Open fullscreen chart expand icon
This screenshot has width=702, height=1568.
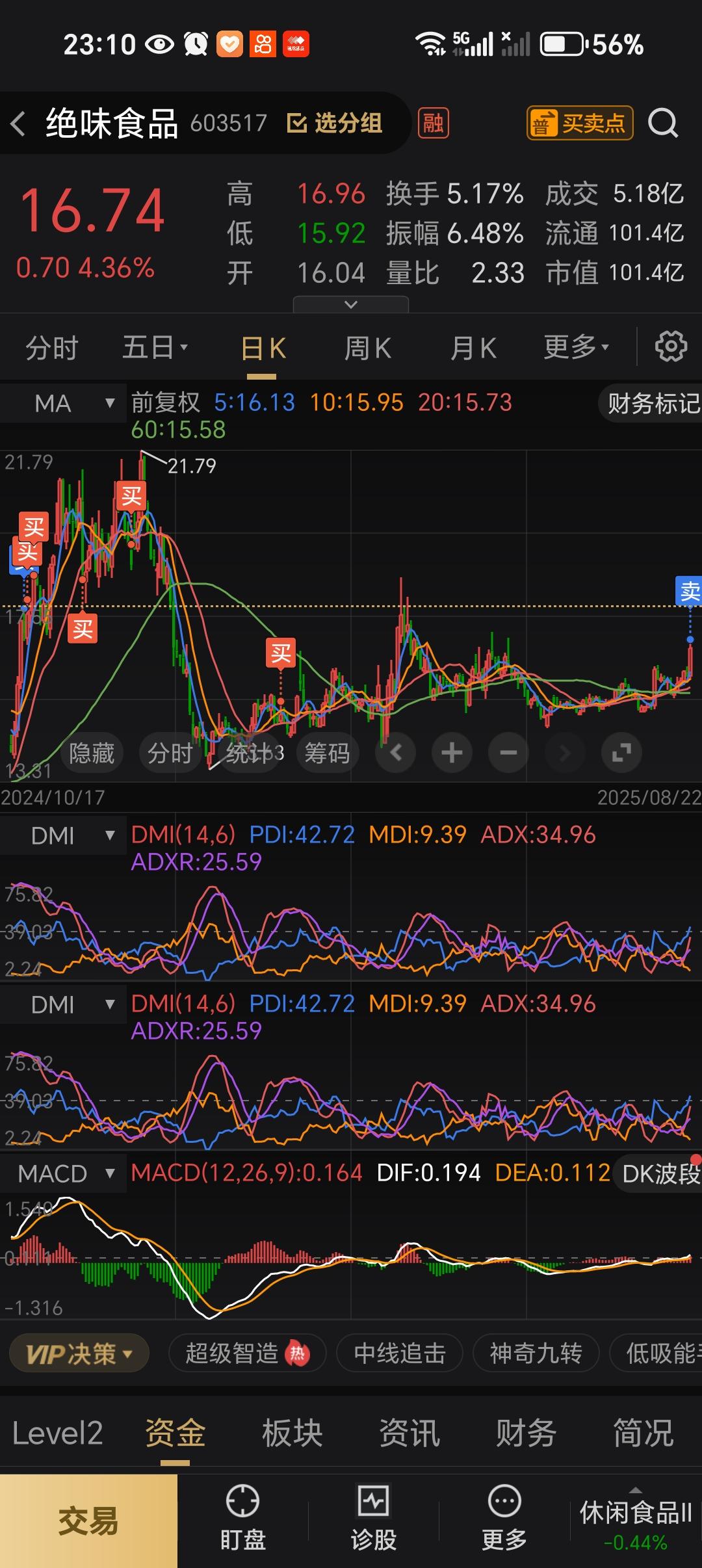tap(621, 753)
